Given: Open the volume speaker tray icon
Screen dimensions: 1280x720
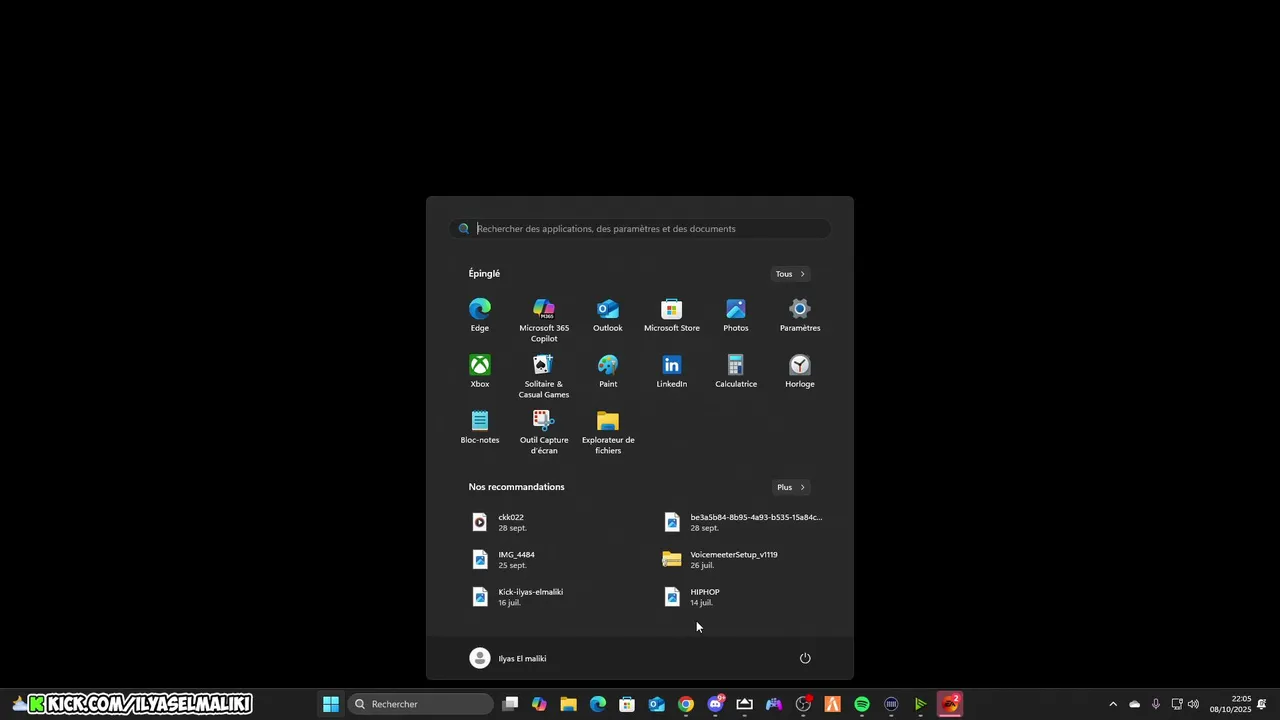Looking at the screenshot, I should (1193, 704).
